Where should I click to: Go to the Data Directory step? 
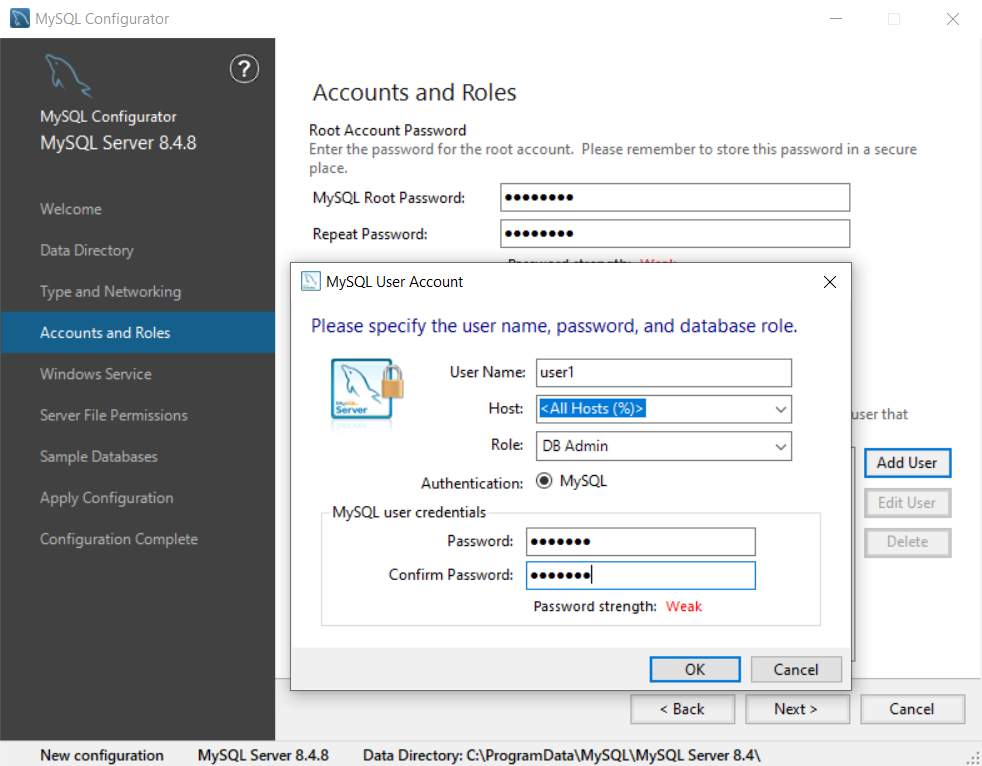click(x=87, y=251)
